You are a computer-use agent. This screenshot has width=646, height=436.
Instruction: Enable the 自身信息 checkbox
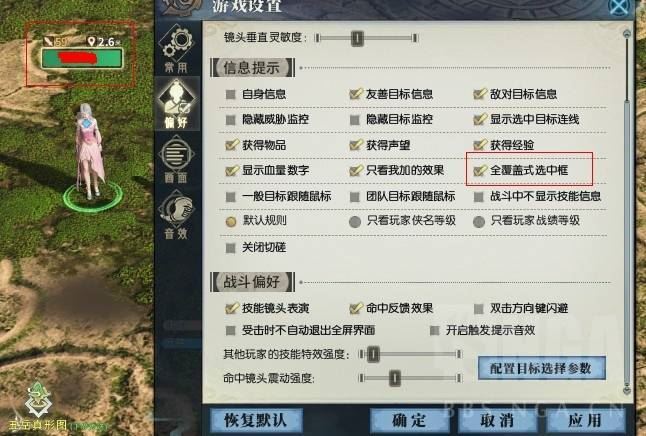pyautogui.click(x=231, y=94)
